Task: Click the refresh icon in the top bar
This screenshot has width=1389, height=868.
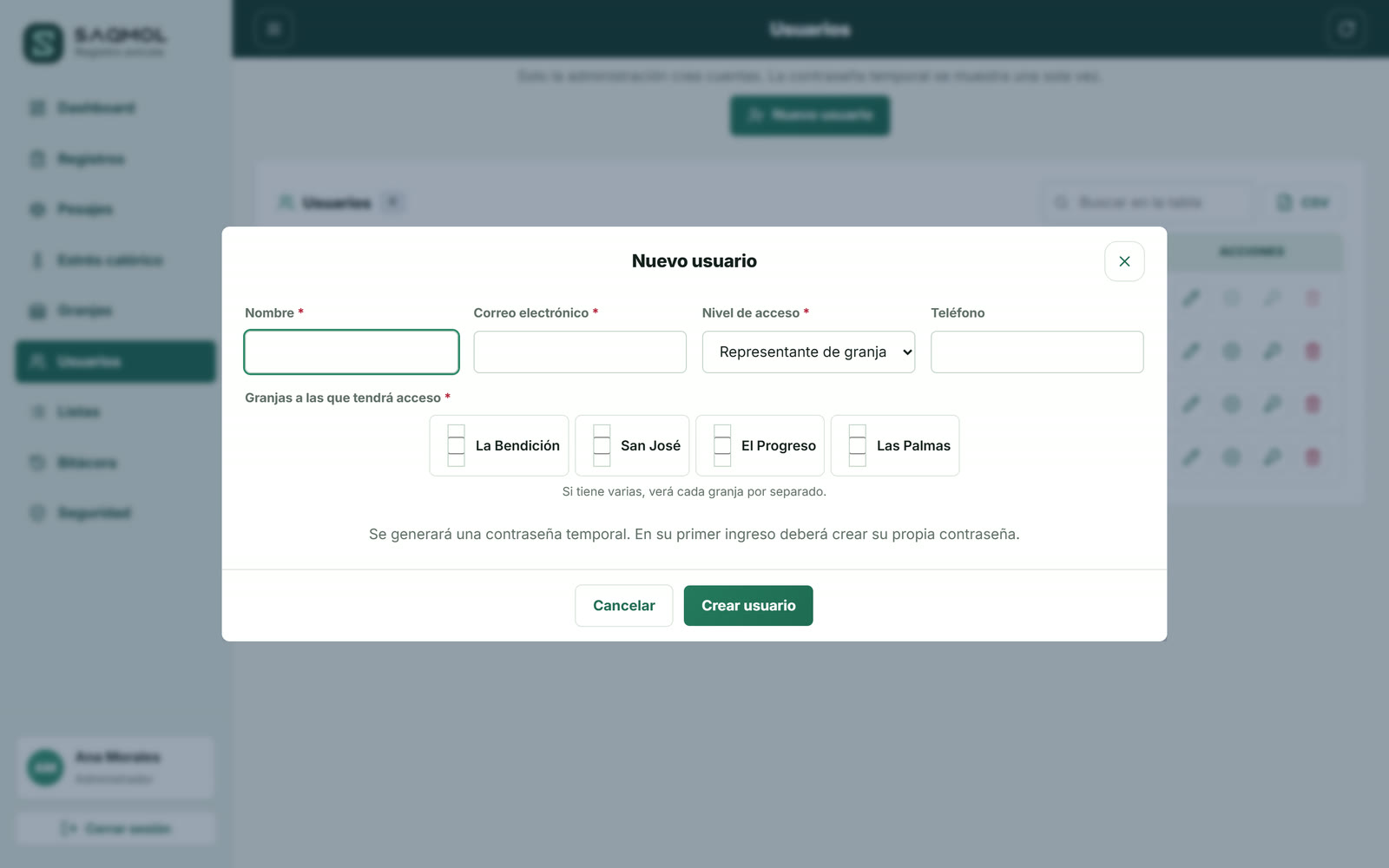Action: [x=1346, y=30]
